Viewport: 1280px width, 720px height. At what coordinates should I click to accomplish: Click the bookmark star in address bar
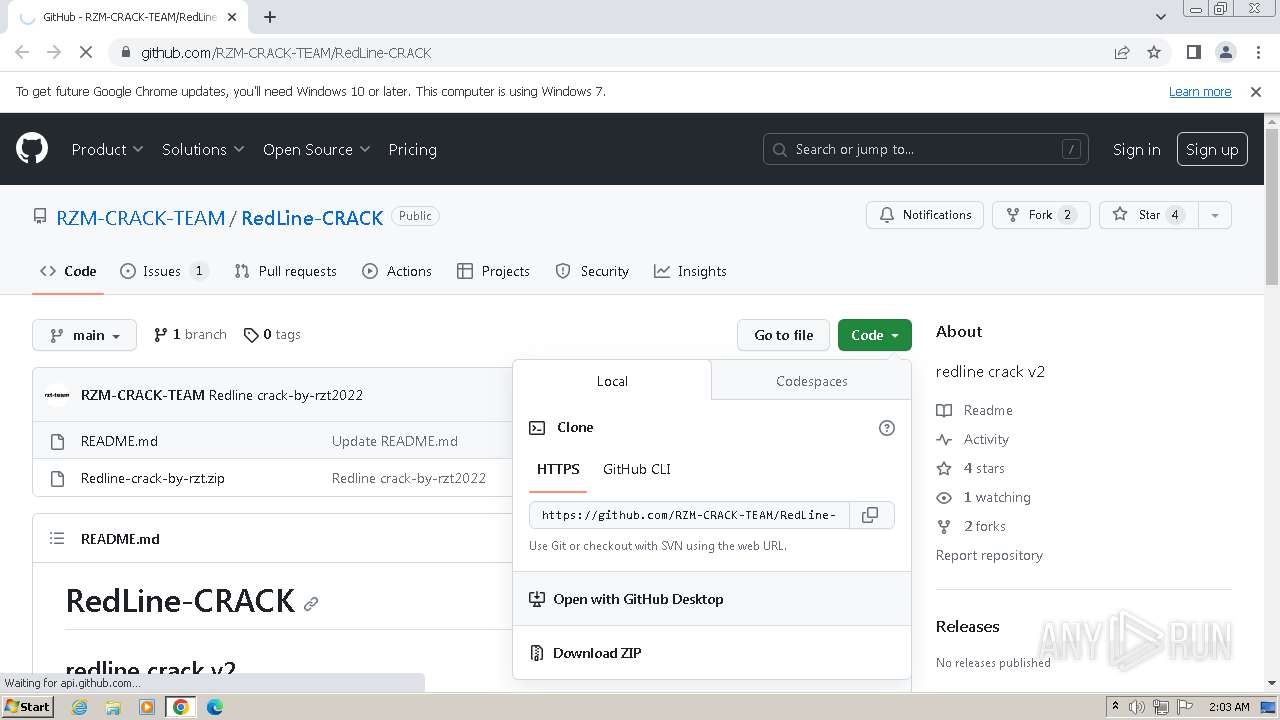pos(1154,52)
